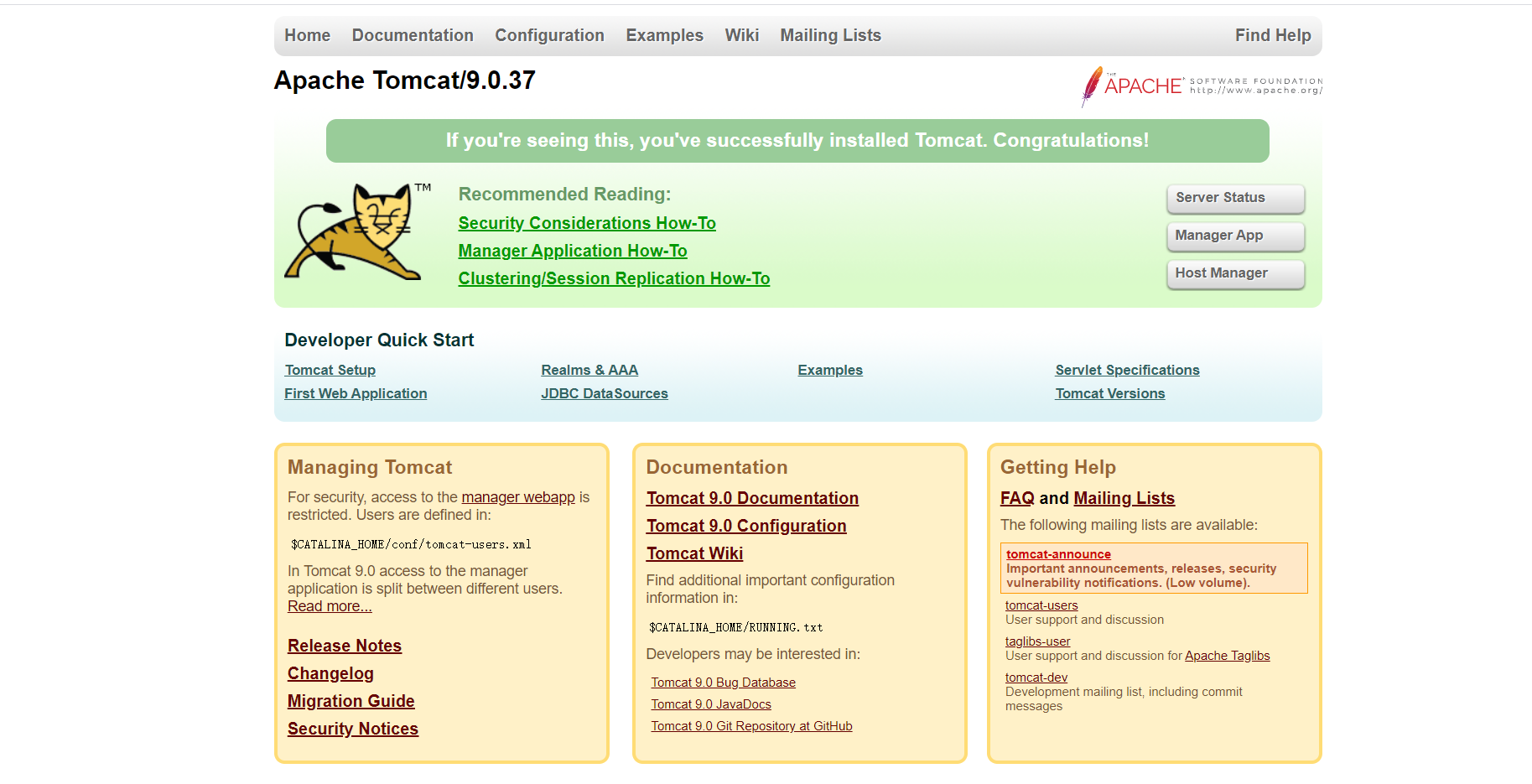View the Changelog link

(330, 673)
